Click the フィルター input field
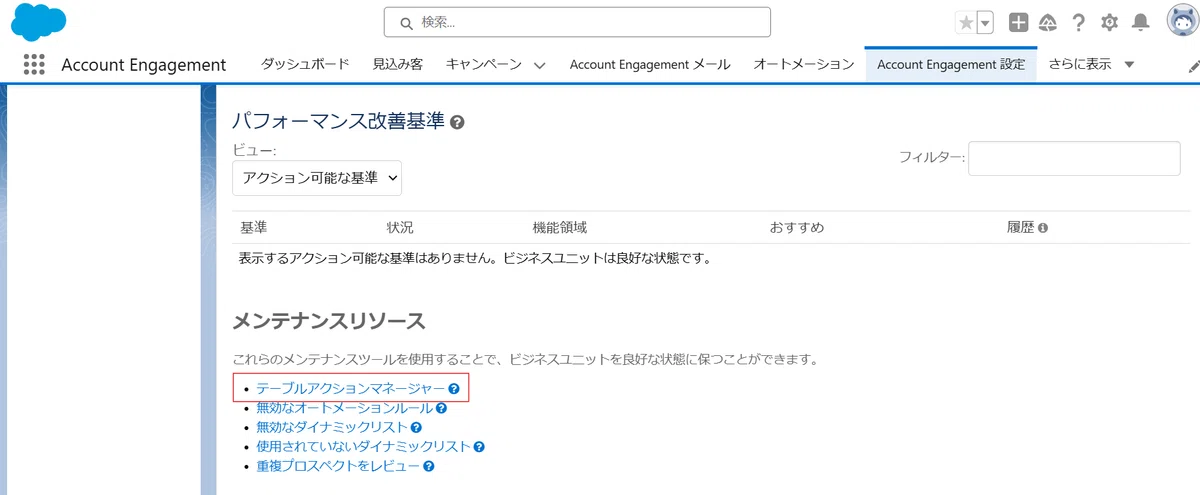 [x=1074, y=158]
